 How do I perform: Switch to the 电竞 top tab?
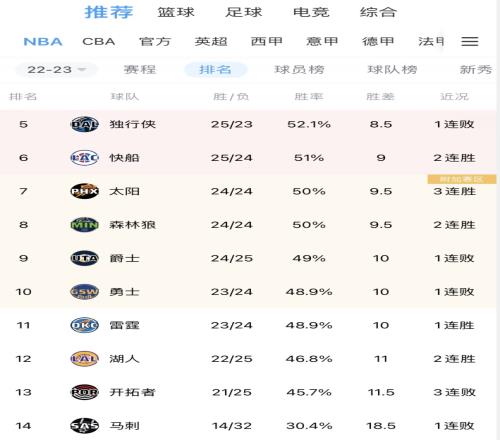click(311, 12)
